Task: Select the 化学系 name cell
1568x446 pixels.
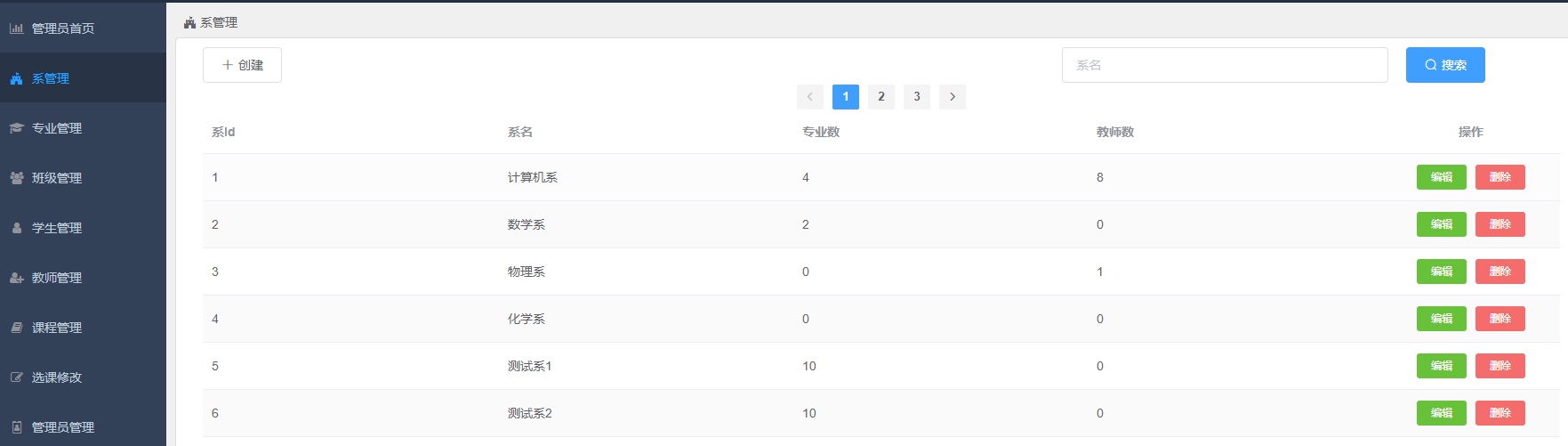Action: click(x=527, y=319)
